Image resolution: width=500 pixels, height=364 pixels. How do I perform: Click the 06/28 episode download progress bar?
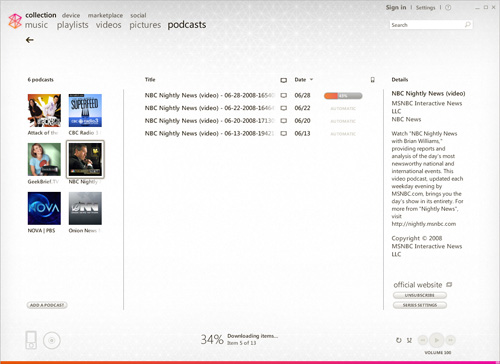343,96
